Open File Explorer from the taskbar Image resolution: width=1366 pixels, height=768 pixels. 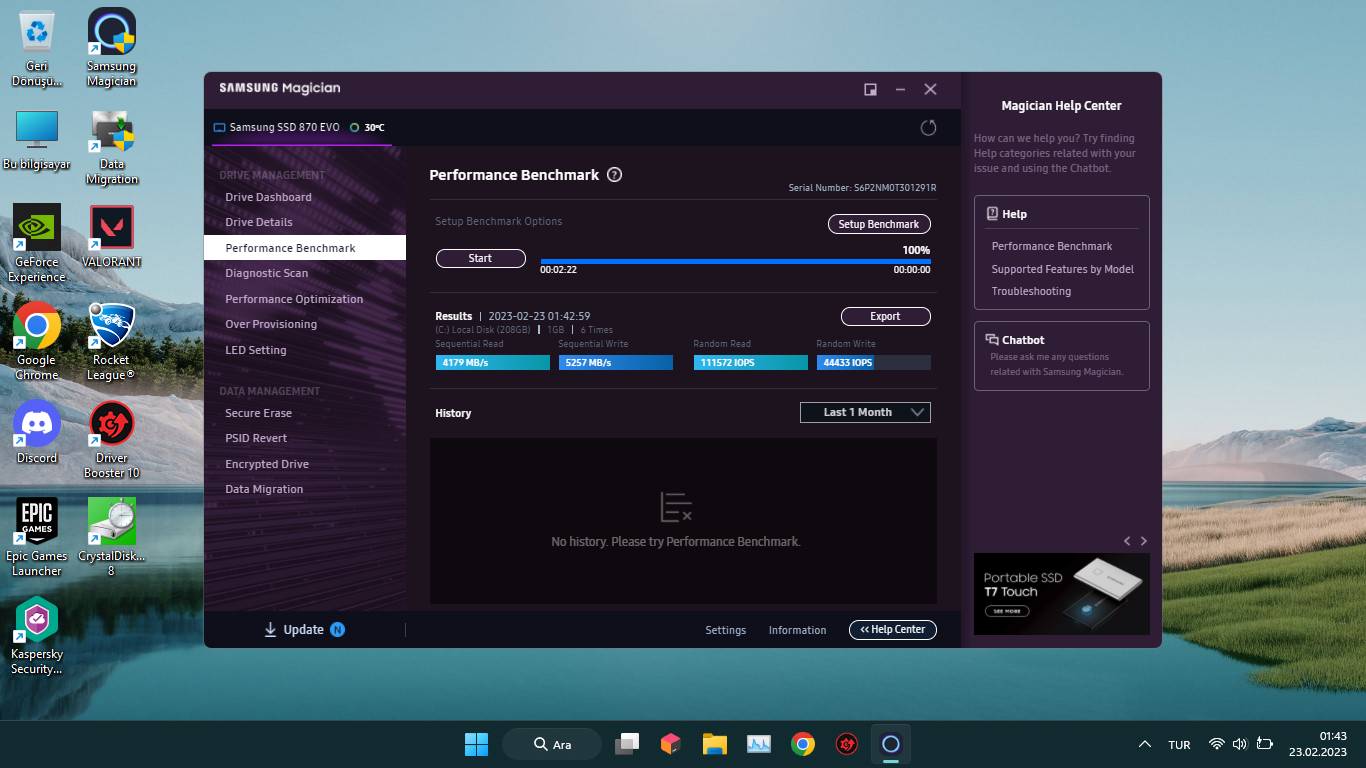pos(714,744)
